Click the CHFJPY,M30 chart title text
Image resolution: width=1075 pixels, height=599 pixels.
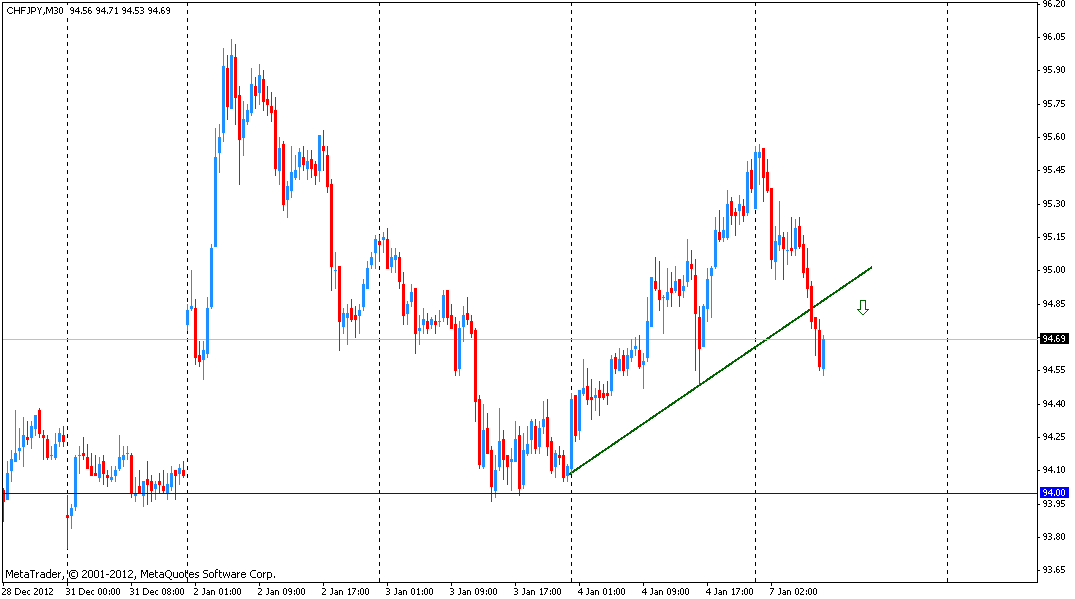[35, 10]
